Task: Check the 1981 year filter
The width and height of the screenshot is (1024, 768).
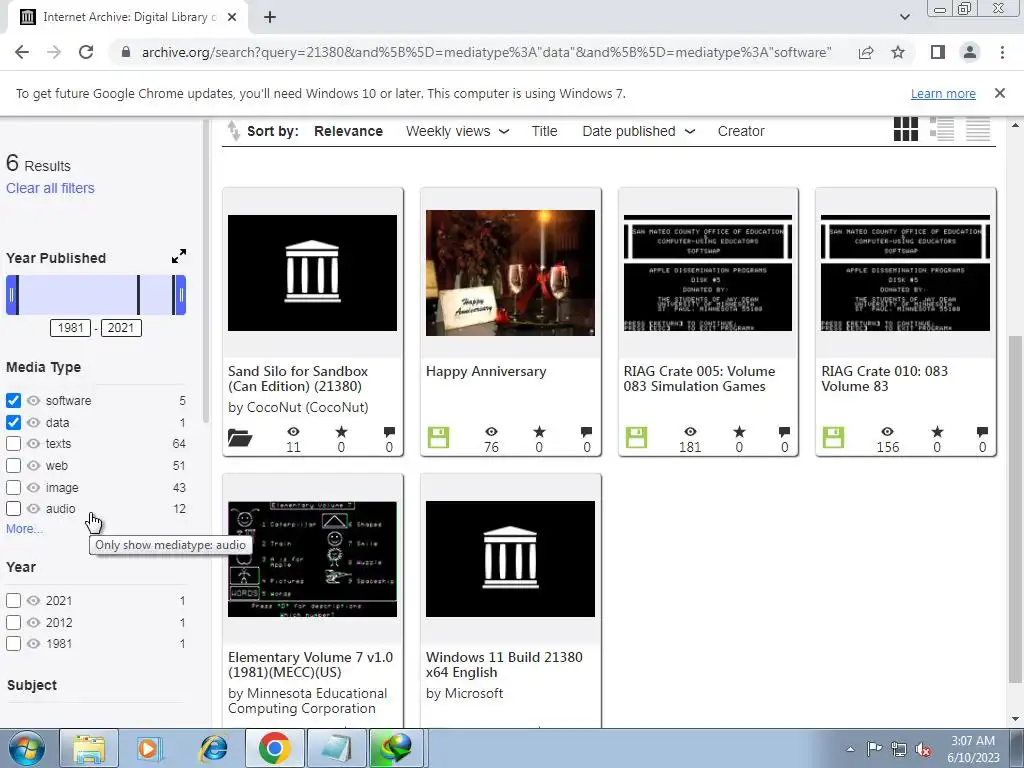Action: pyautogui.click(x=13, y=644)
